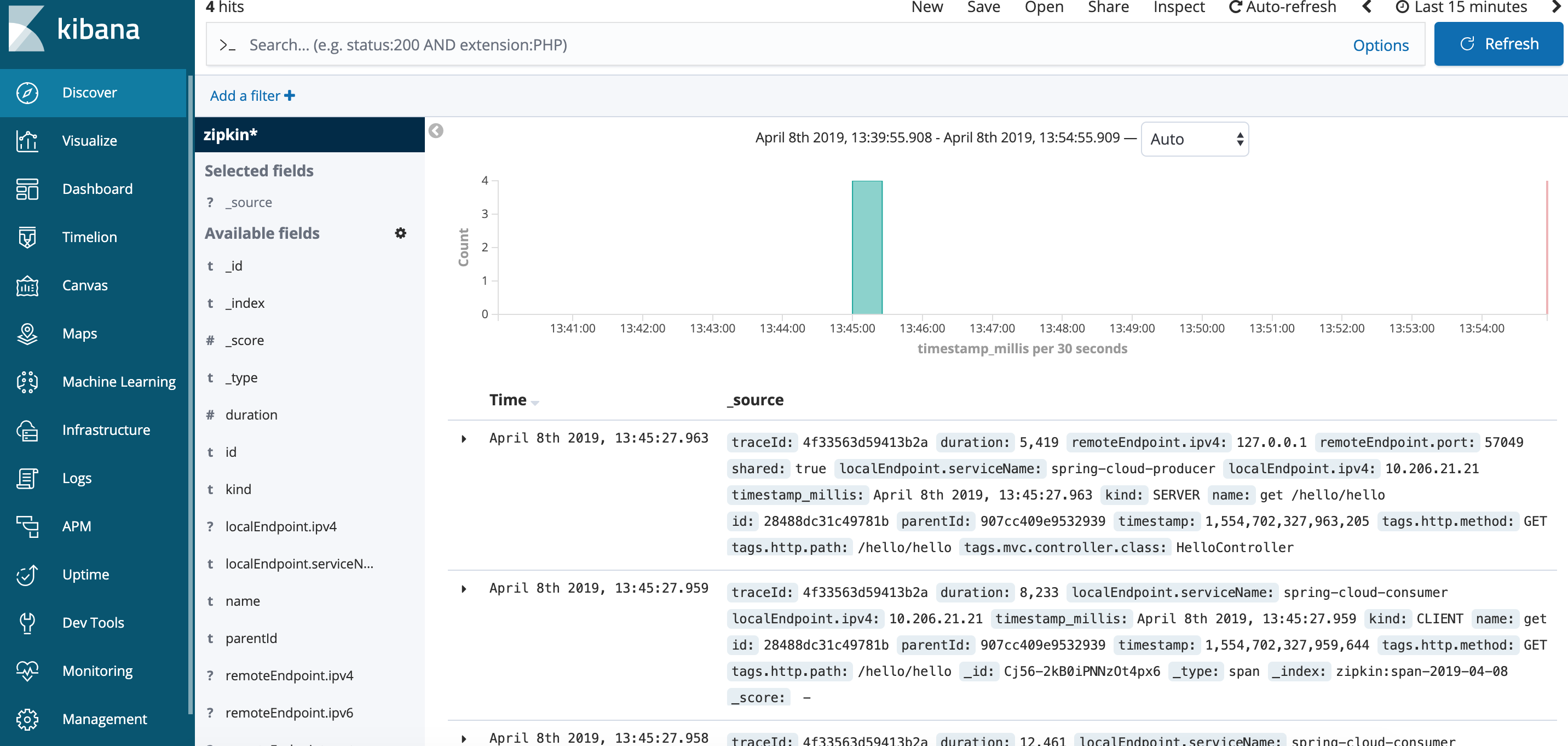The width and height of the screenshot is (1568, 746).
Task: Click the Refresh button
Action: point(1498,44)
